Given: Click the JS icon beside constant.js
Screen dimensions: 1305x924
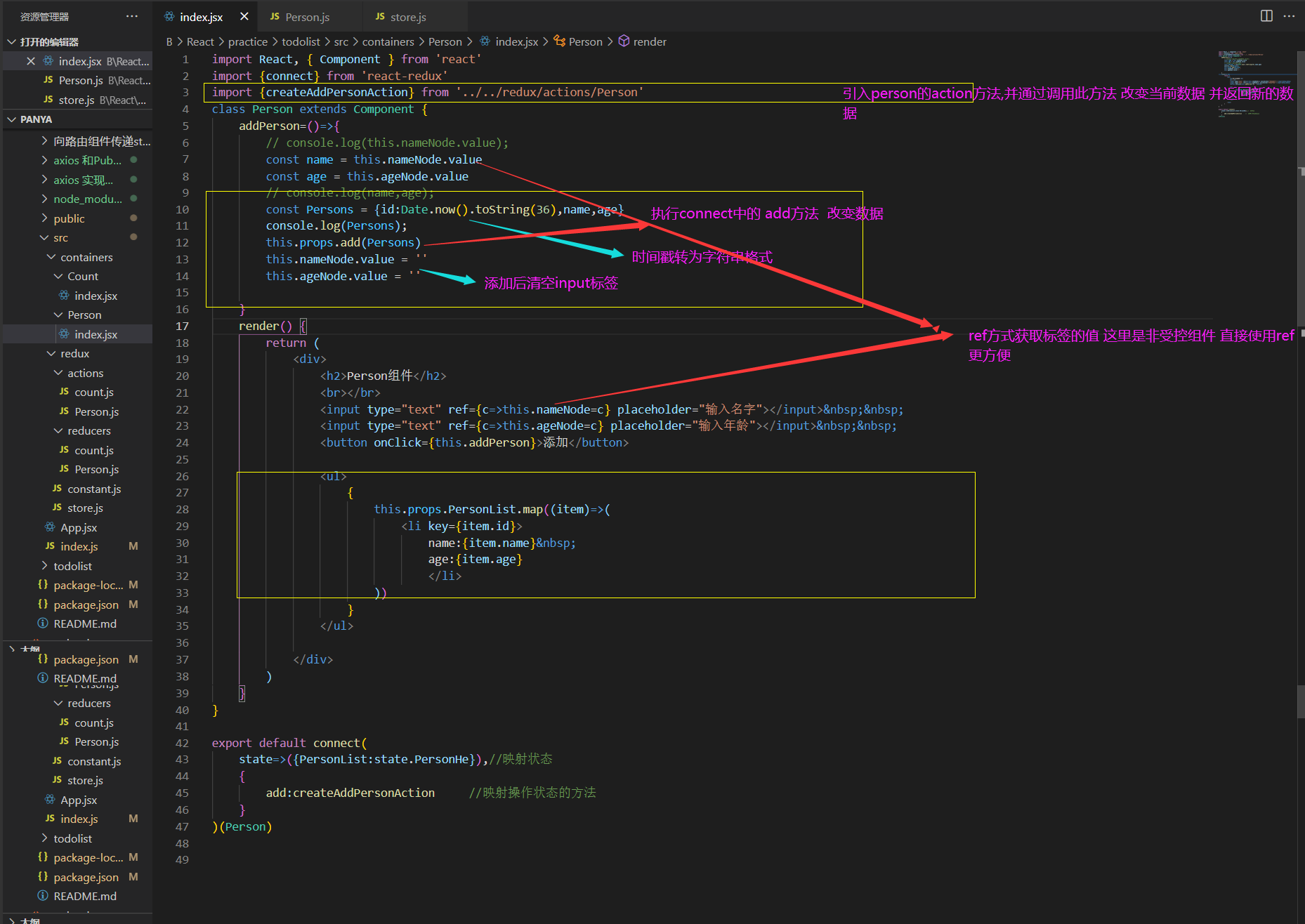Looking at the screenshot, I should tap(57, 489).
